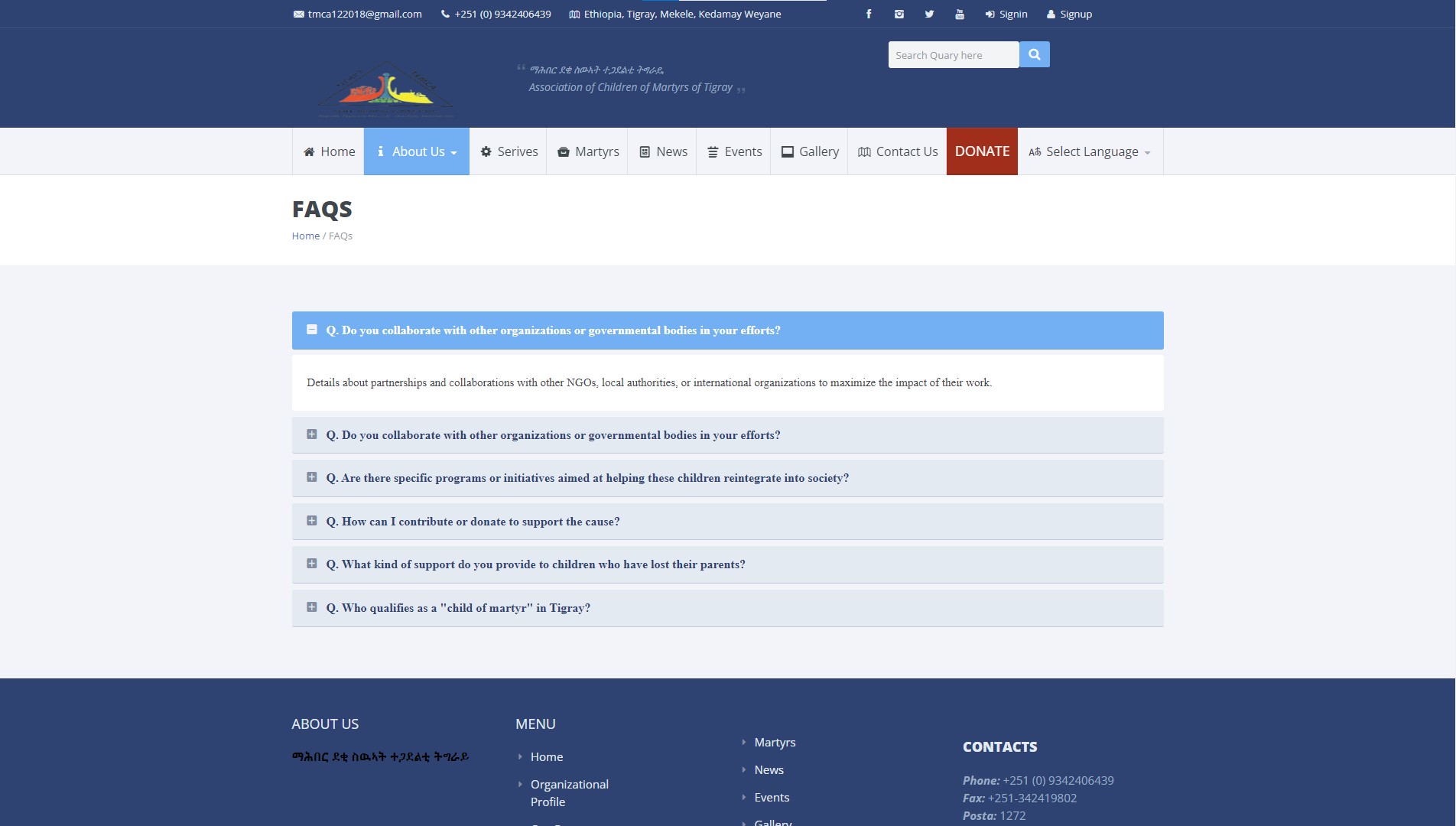Collapse the open collaboration FAQ with minus icon
The height and width of the screenshot is (826, 1456).
pyautogui.click(x=312, y=330)
